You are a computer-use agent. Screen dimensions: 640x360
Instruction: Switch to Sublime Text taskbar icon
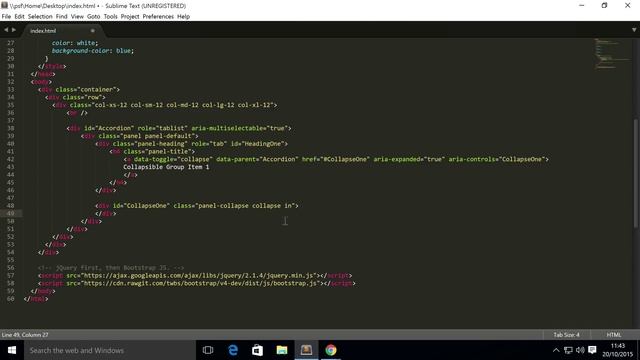click(306, 350)
